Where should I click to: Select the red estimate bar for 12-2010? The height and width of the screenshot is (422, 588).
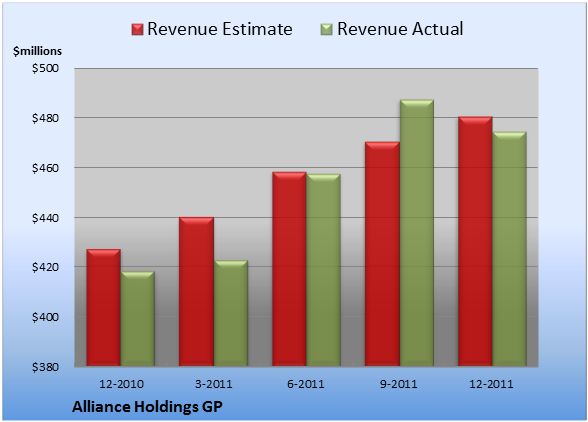click(104, 307)
